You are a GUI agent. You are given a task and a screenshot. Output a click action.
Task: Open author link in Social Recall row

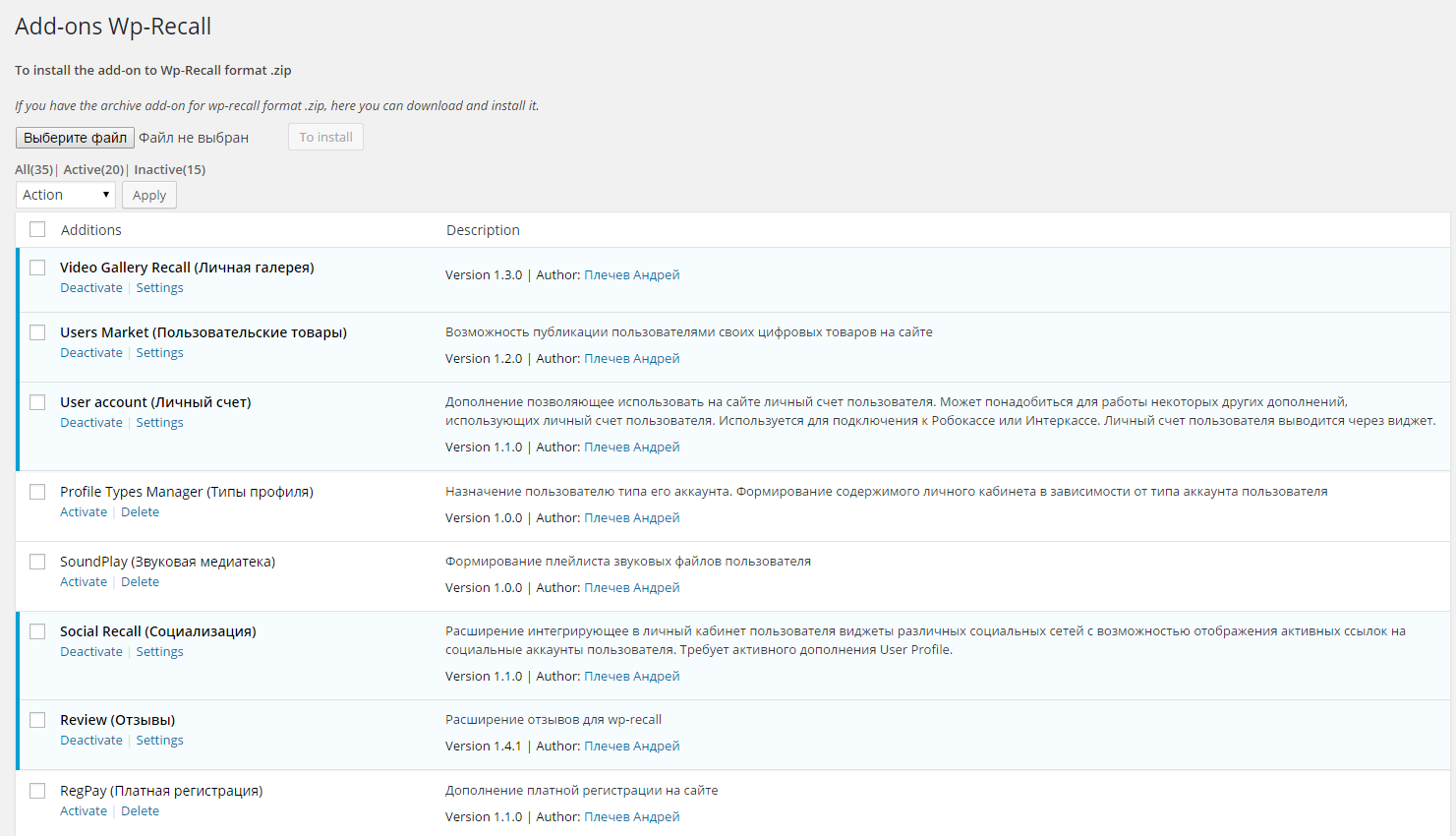(632, 677)
